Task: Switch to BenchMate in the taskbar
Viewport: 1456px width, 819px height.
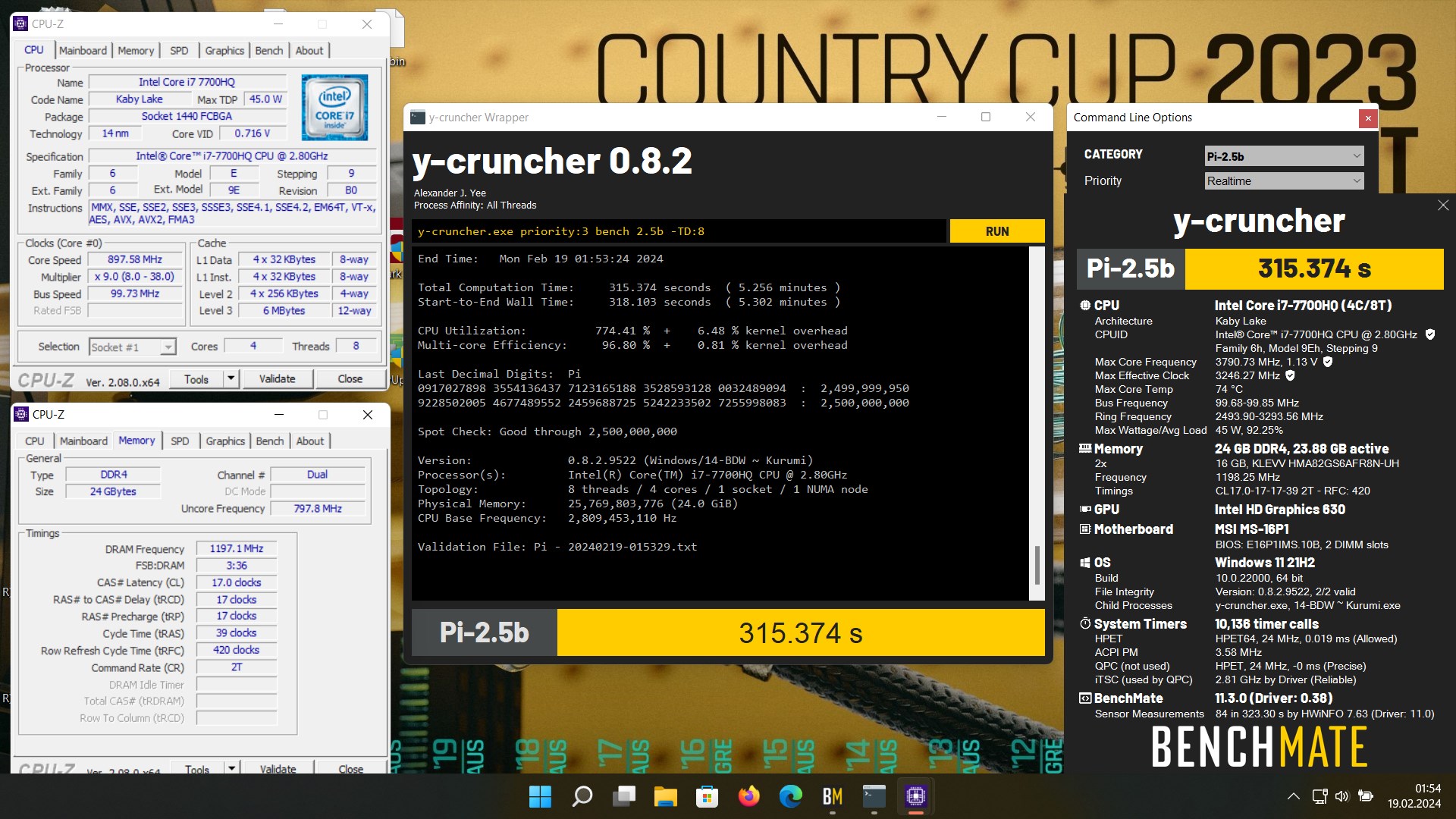Action: pos(833,796)
